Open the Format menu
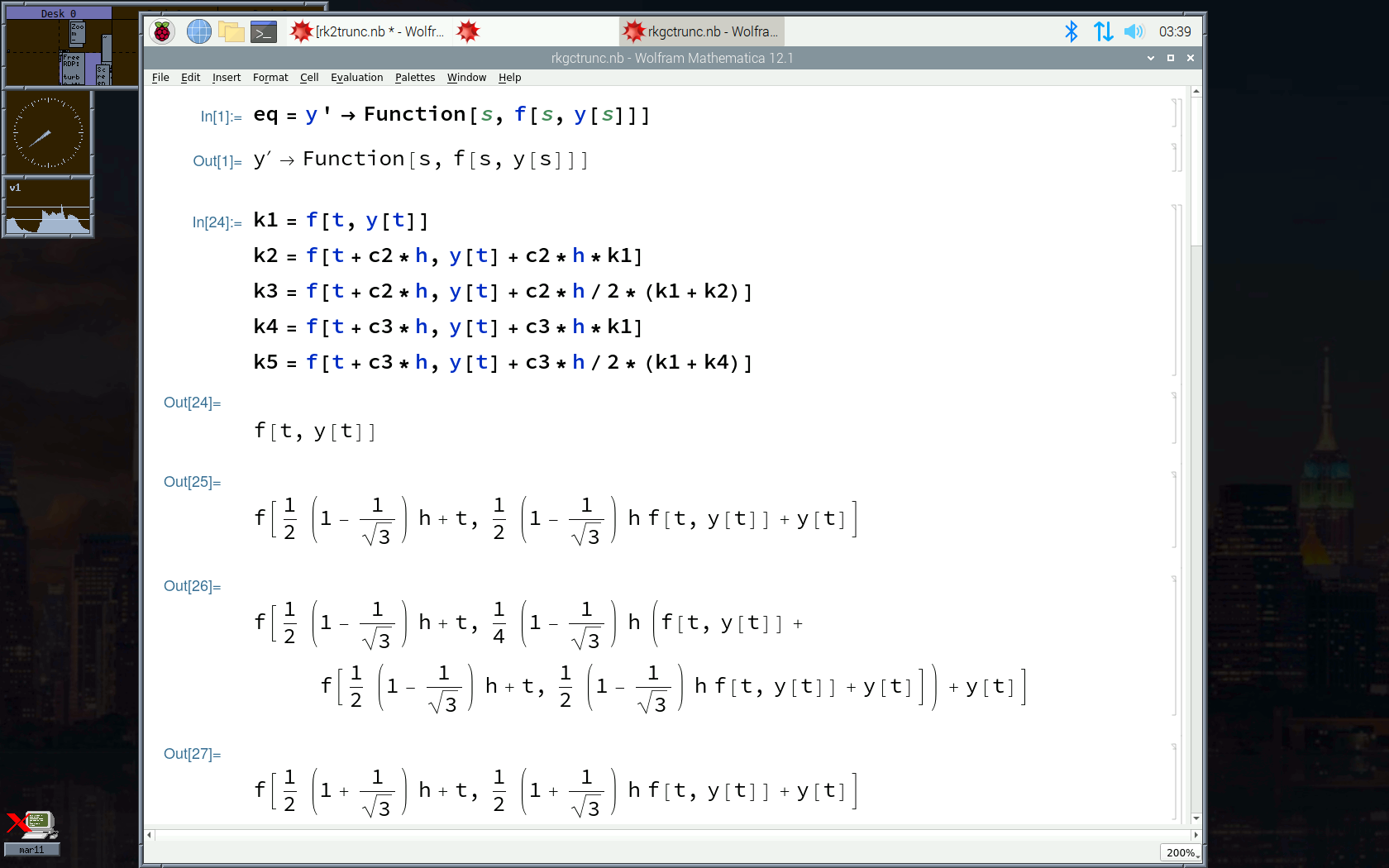Screen dimensions: 1389x868 (270, 78)
